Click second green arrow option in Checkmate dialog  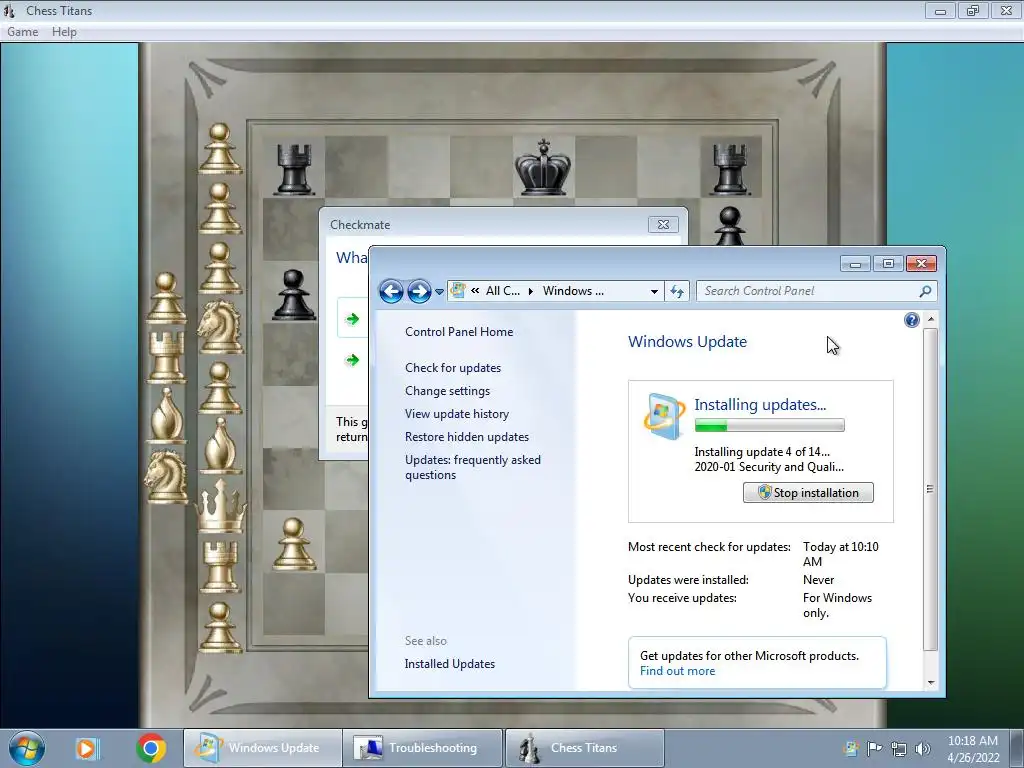(353, 360)
